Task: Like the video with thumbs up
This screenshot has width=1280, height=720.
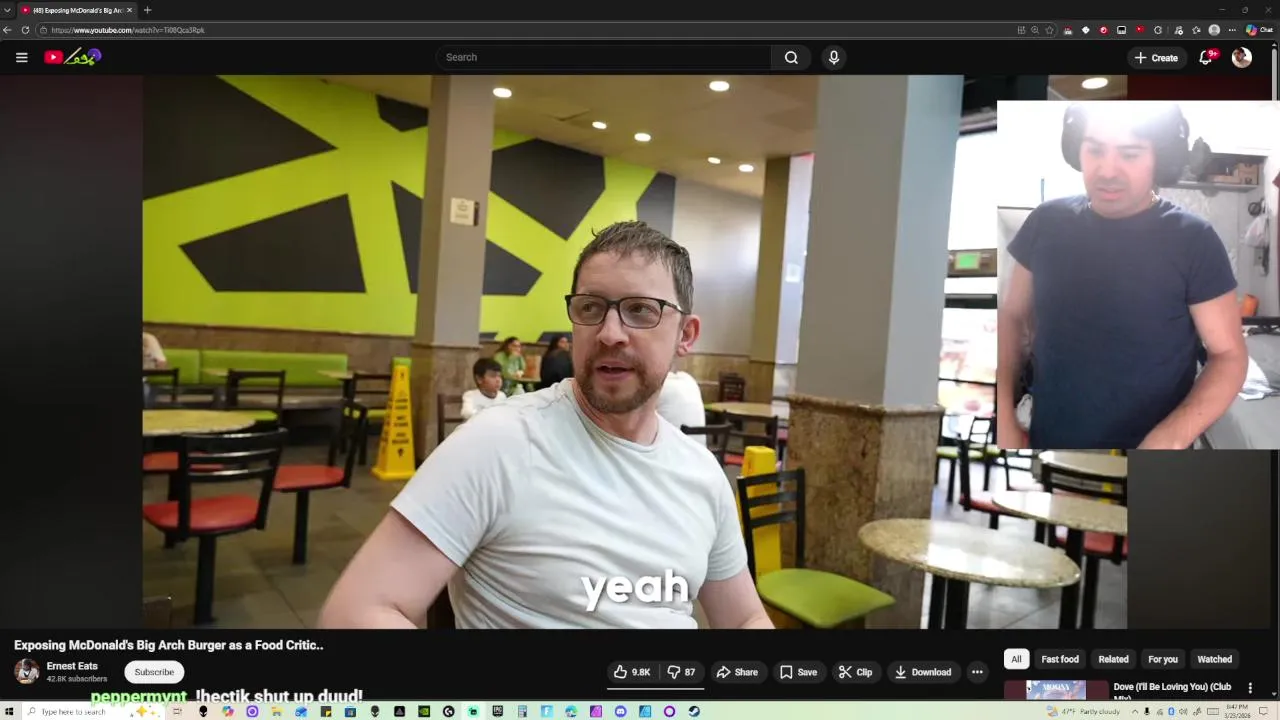Action: pos(632,672)
